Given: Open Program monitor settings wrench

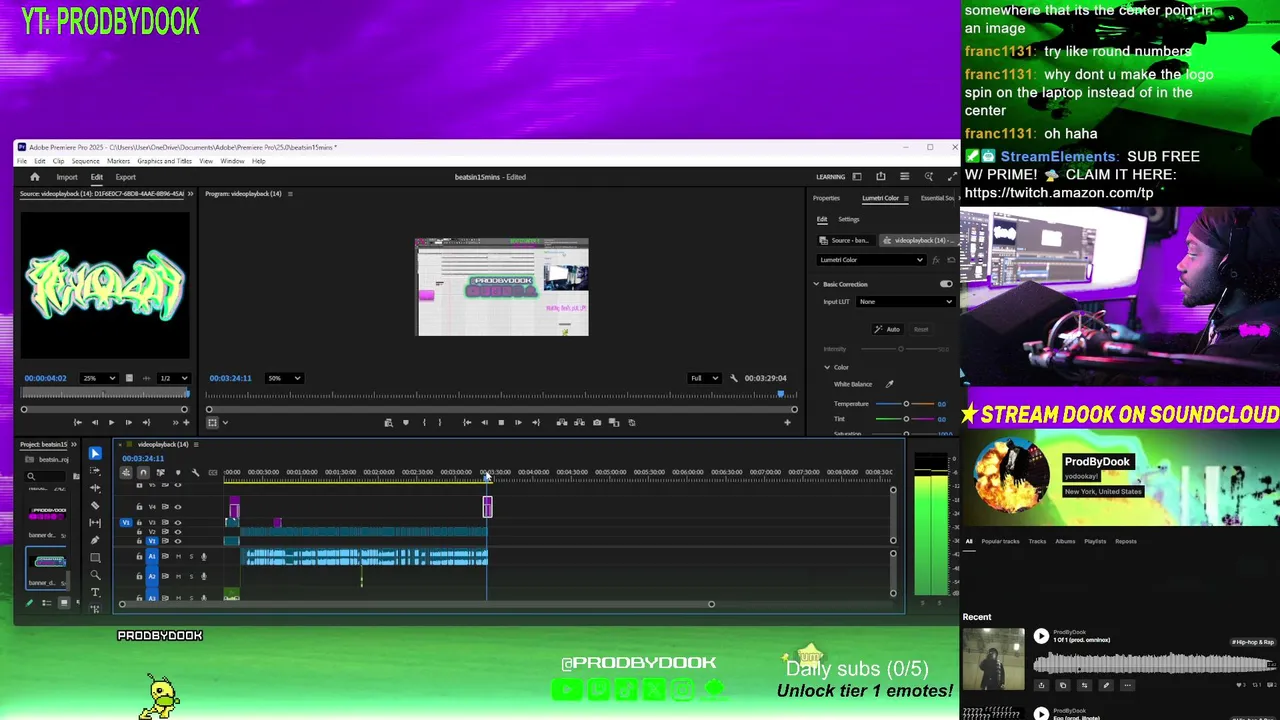Looking at the screenshot, I should [734, 378].
